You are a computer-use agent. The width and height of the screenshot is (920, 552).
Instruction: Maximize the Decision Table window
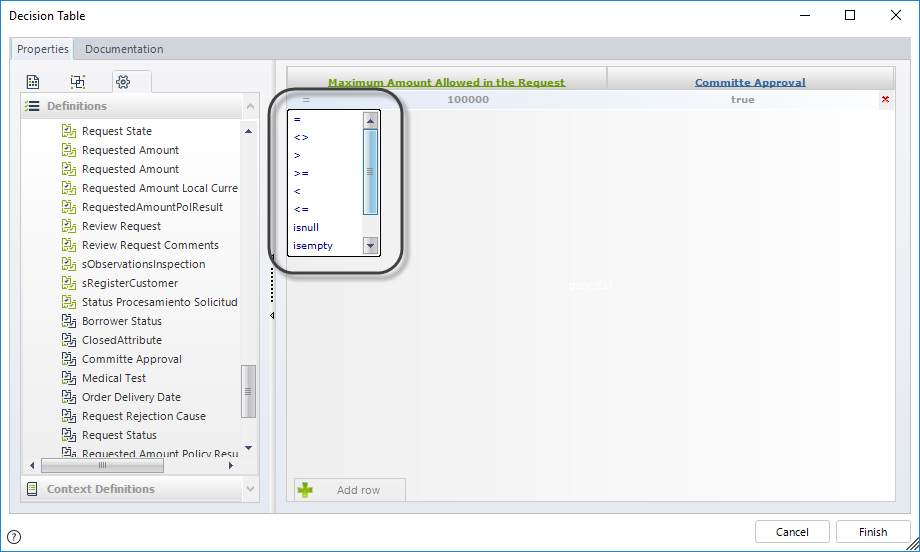click(x=850, y=15)
